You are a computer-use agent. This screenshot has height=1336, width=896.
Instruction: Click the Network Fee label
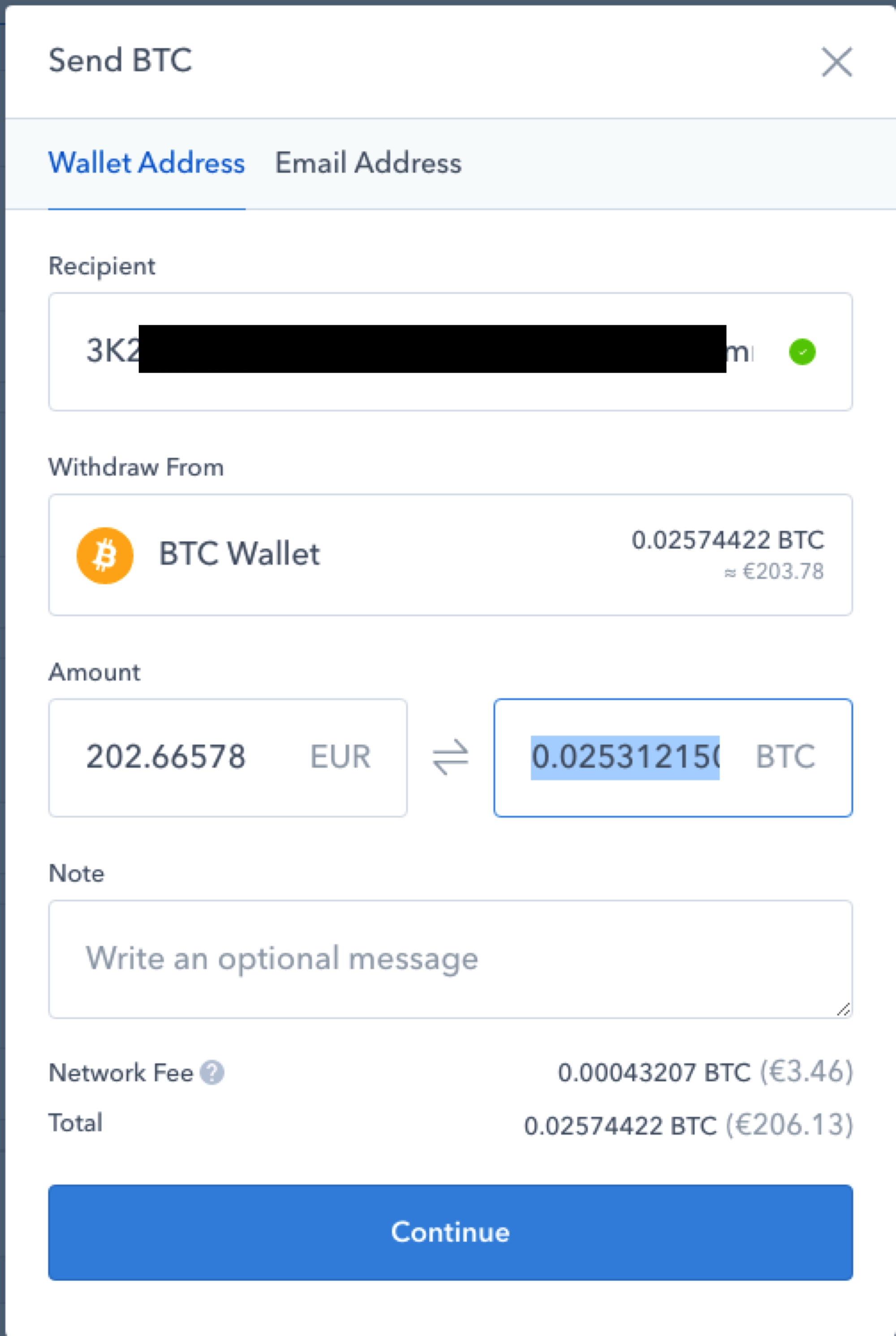point(121,1073)
